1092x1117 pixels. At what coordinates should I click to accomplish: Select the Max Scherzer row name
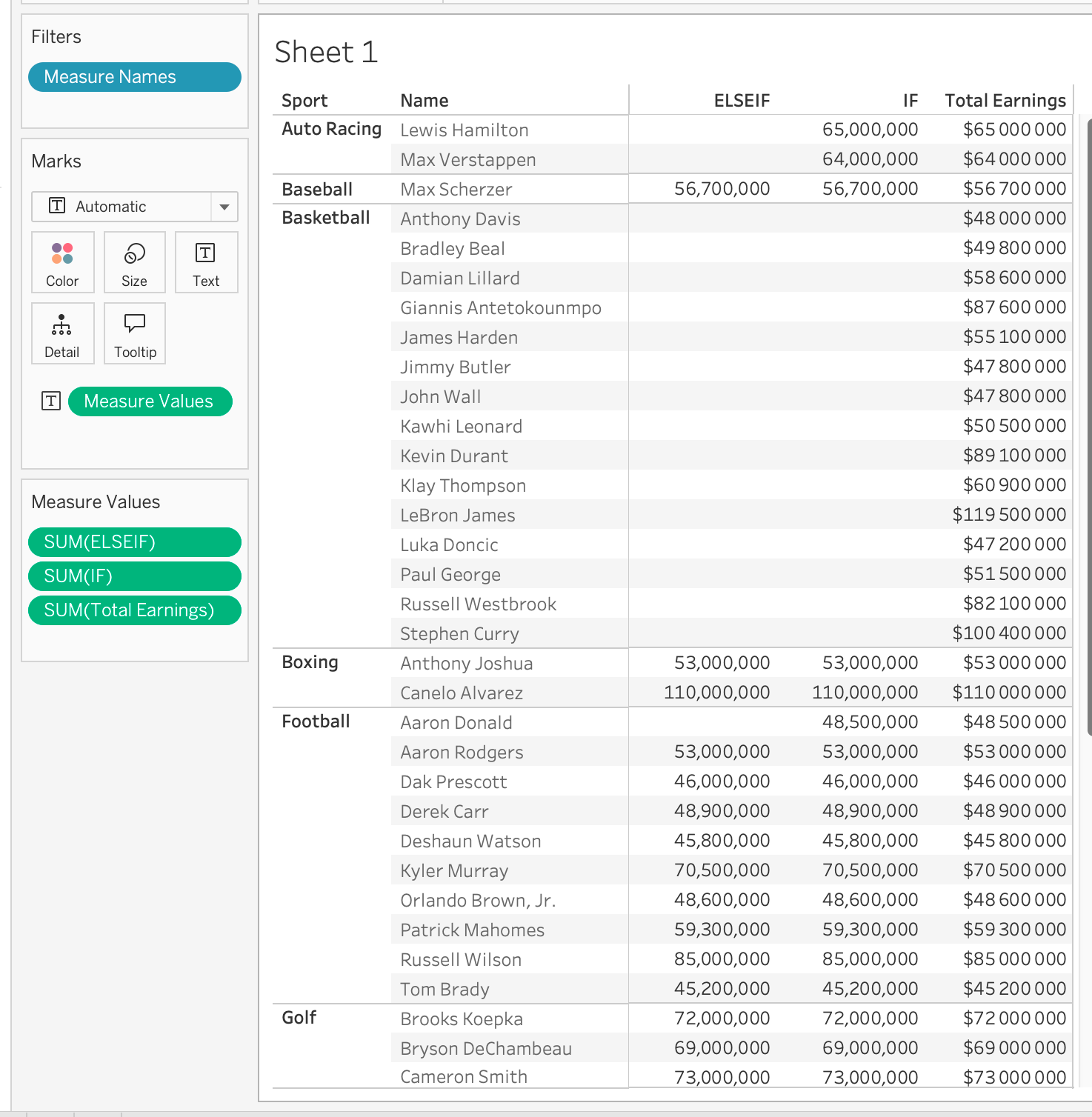coord(456,190)
